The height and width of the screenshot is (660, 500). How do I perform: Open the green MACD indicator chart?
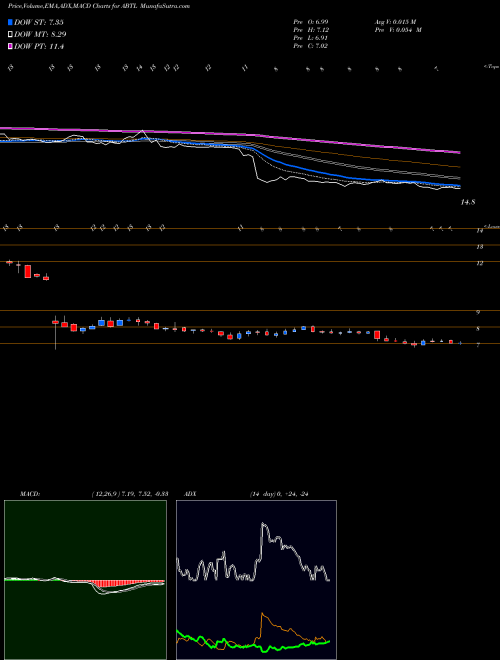(85, 580)
